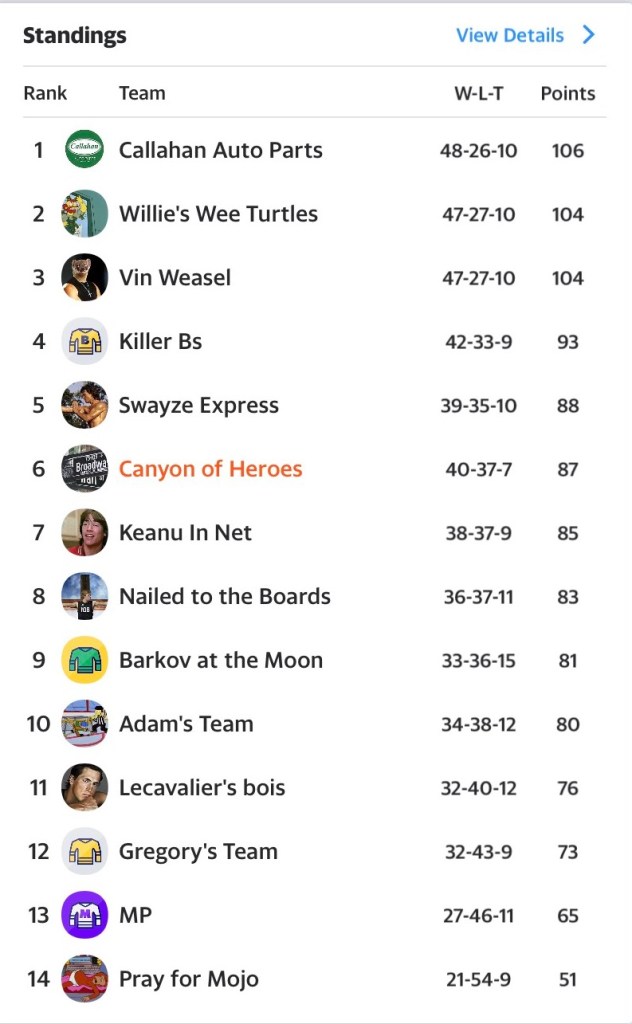Click the Vin Weasel team icon

coord(84,278)
